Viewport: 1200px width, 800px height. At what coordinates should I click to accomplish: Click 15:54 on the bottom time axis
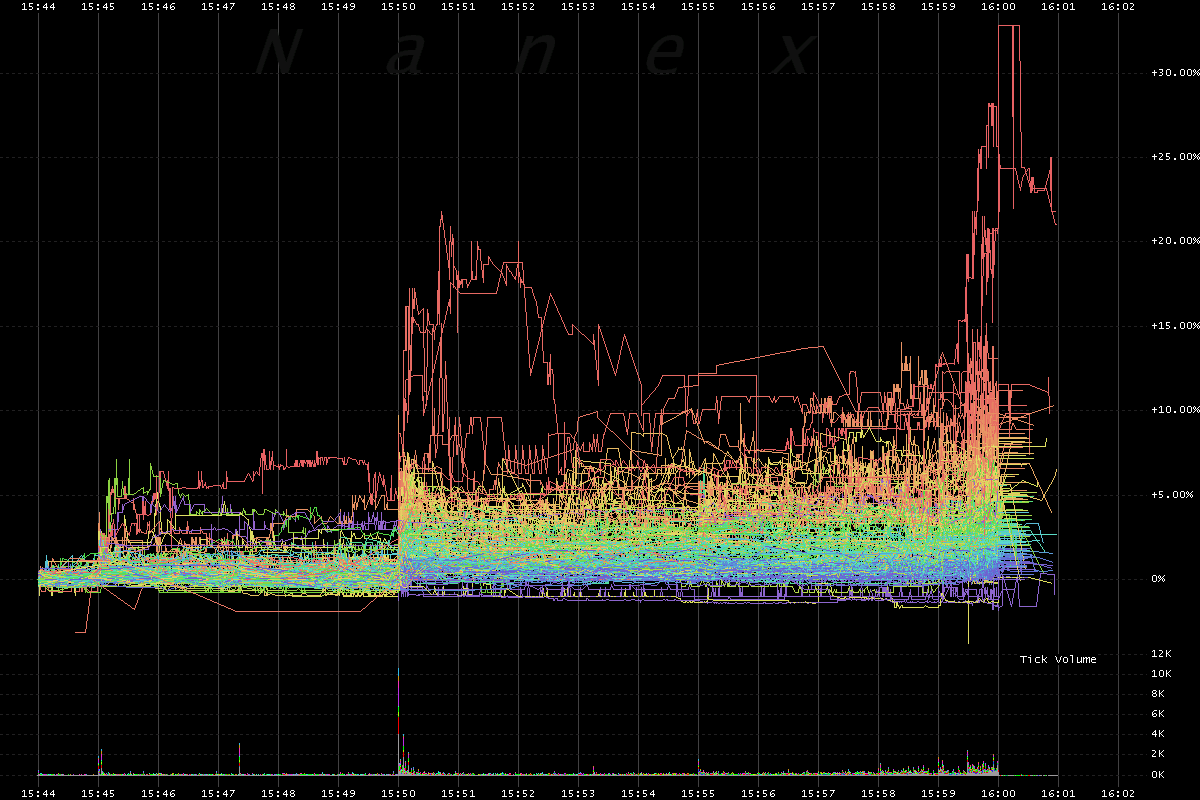point(638,793)
